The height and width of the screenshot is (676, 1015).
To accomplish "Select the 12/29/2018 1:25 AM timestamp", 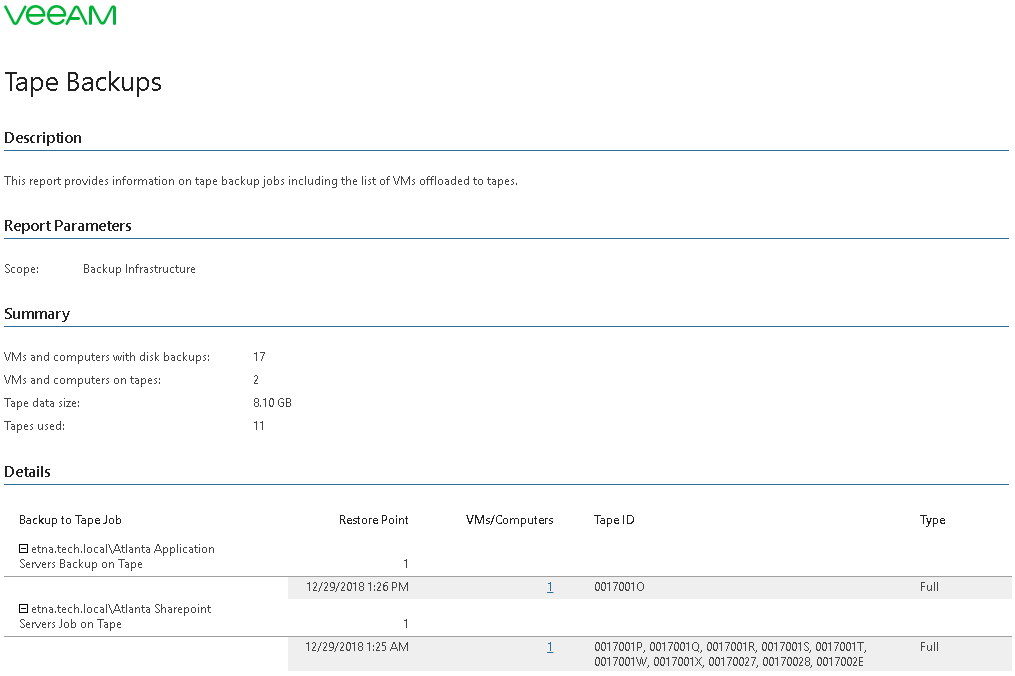I will (357, 647).
